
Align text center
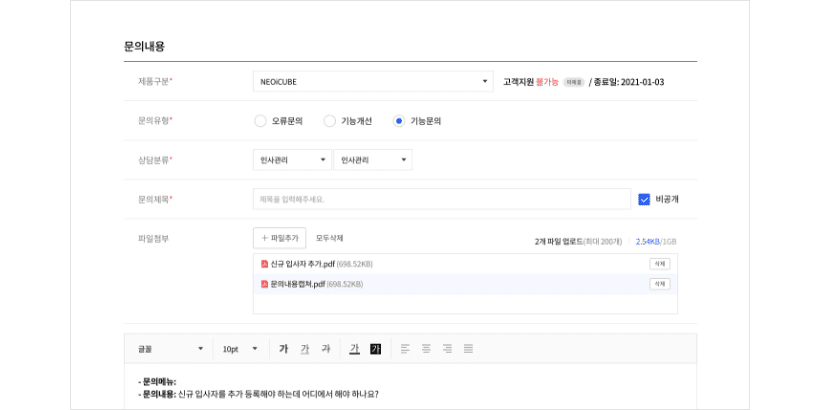click(426, 349)
